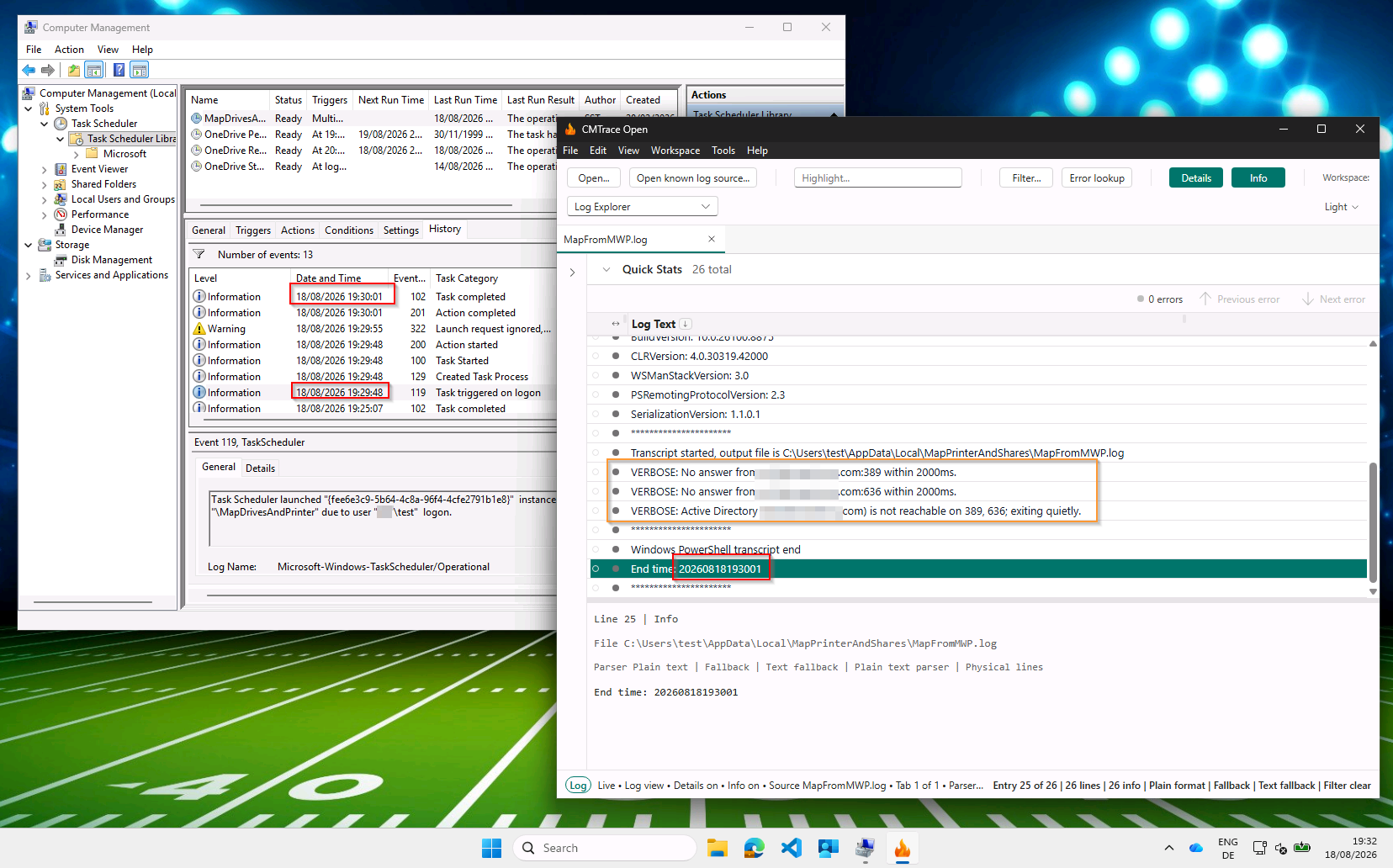
Task: Click the task list horizontal scrollbar
Action: click(356, 204)
